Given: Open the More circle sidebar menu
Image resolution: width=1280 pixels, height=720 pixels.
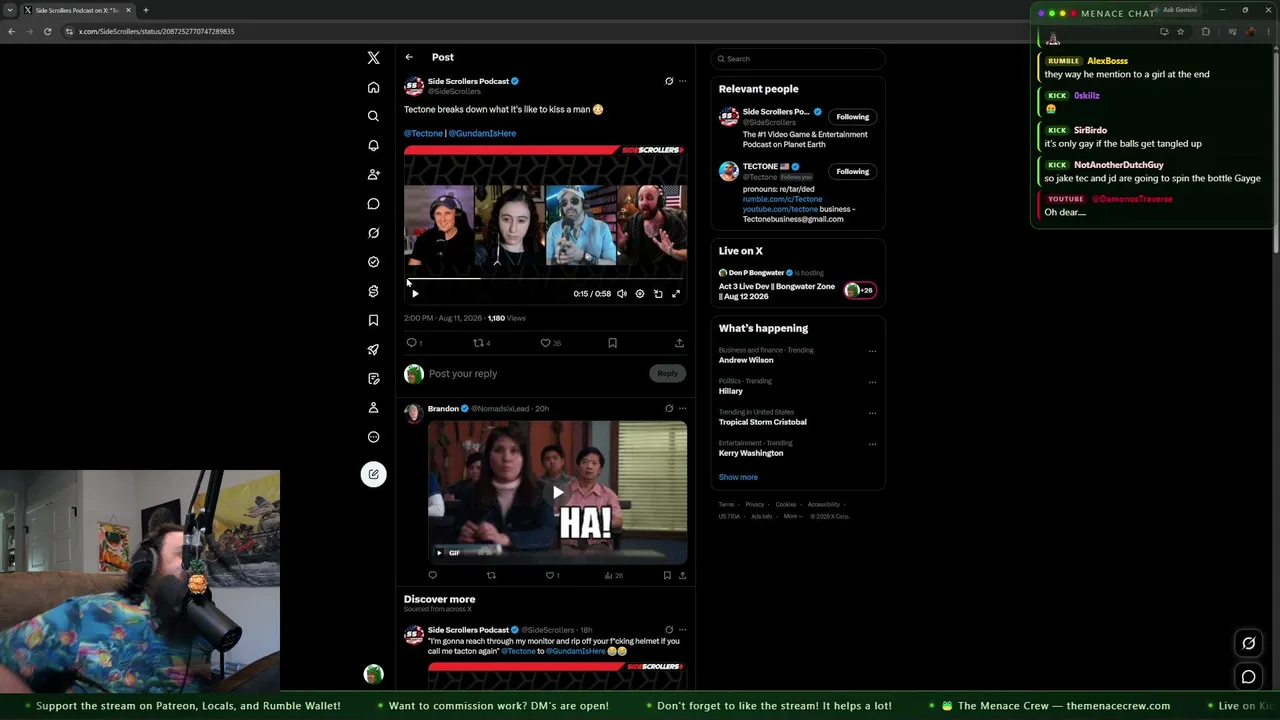Looking at the screenshot, I should (373, 437).
